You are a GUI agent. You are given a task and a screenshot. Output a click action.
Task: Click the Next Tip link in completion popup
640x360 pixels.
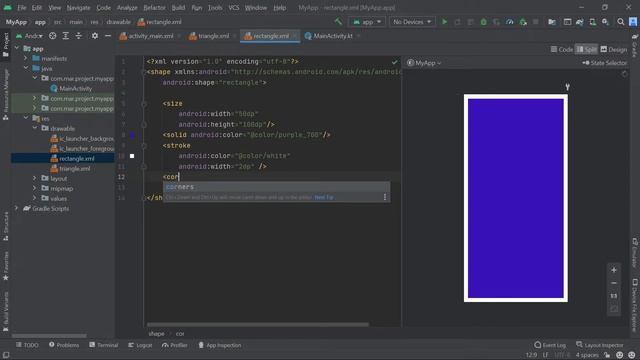324,197
